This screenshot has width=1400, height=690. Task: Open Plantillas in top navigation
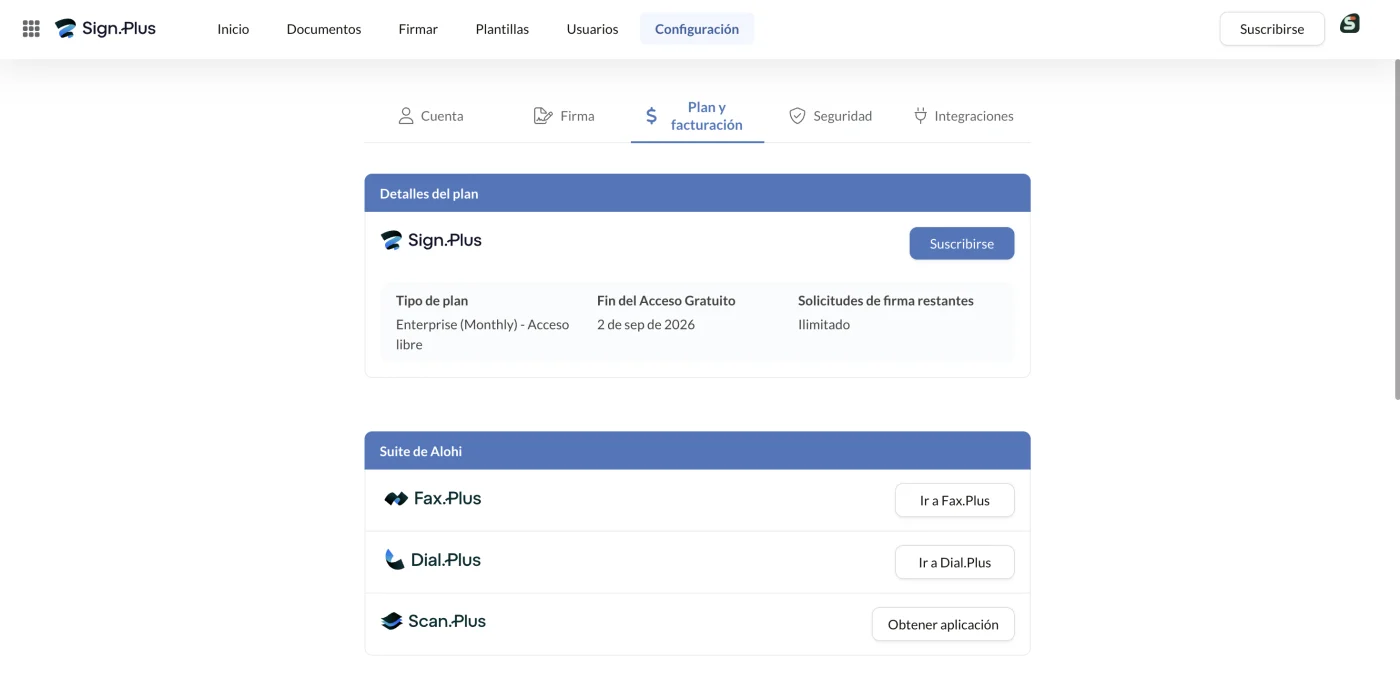pyautogui.click(x=502, y=29)
